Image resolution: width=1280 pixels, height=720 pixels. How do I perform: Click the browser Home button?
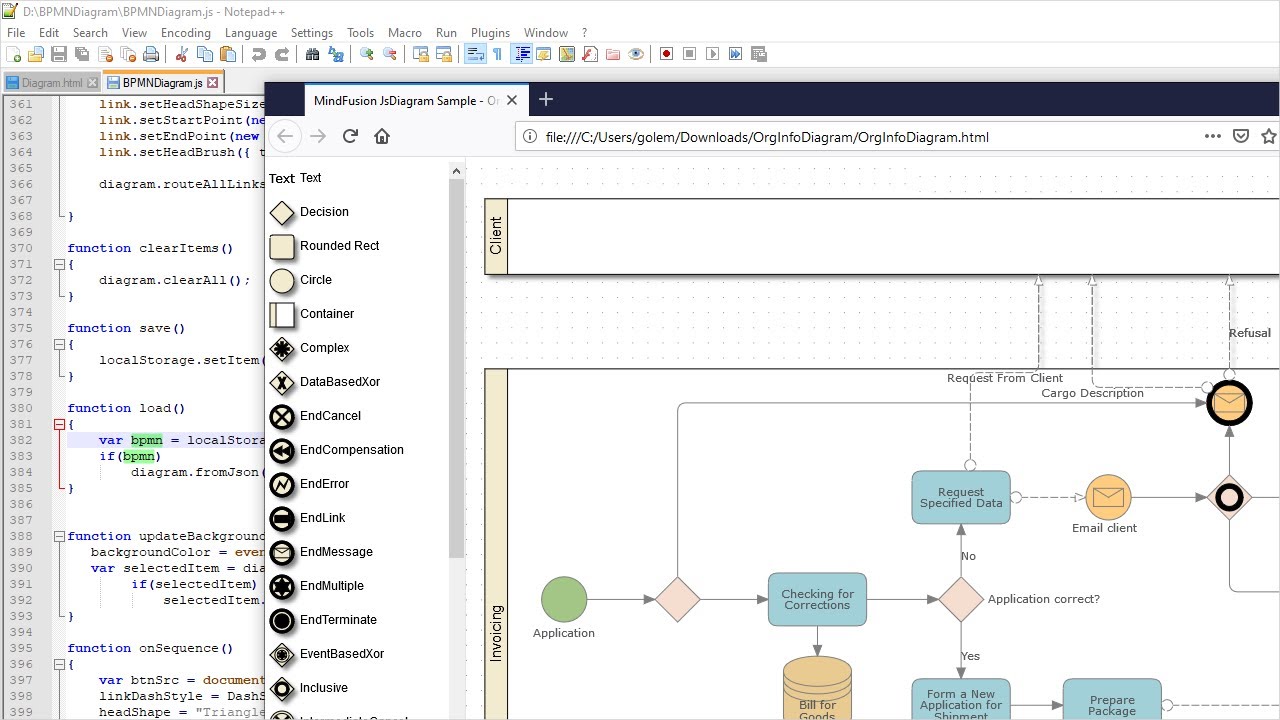(x=382, y=136)
